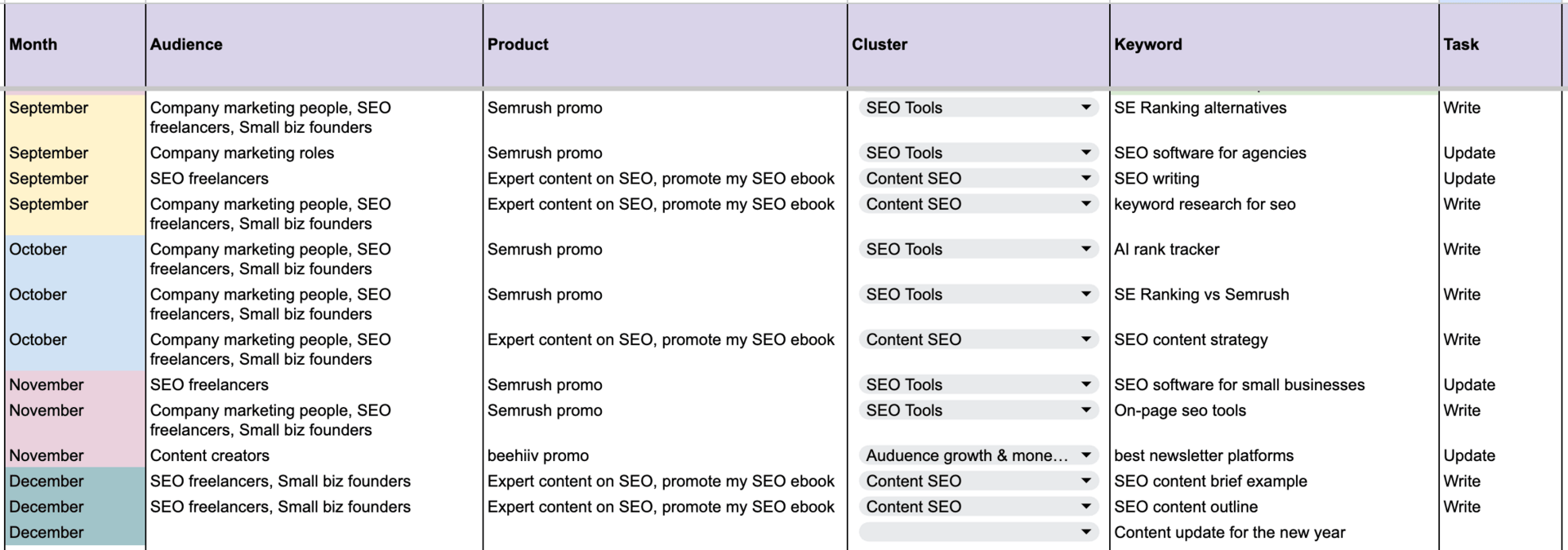Select the Task column header cell

[x=1500, y=45]
